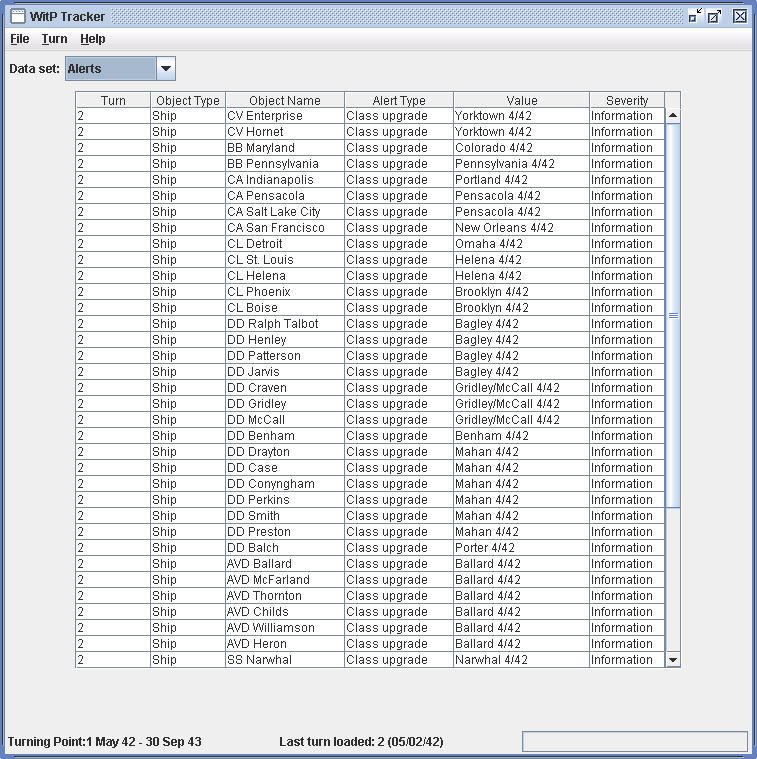Select the DD Balch cell

285,547
